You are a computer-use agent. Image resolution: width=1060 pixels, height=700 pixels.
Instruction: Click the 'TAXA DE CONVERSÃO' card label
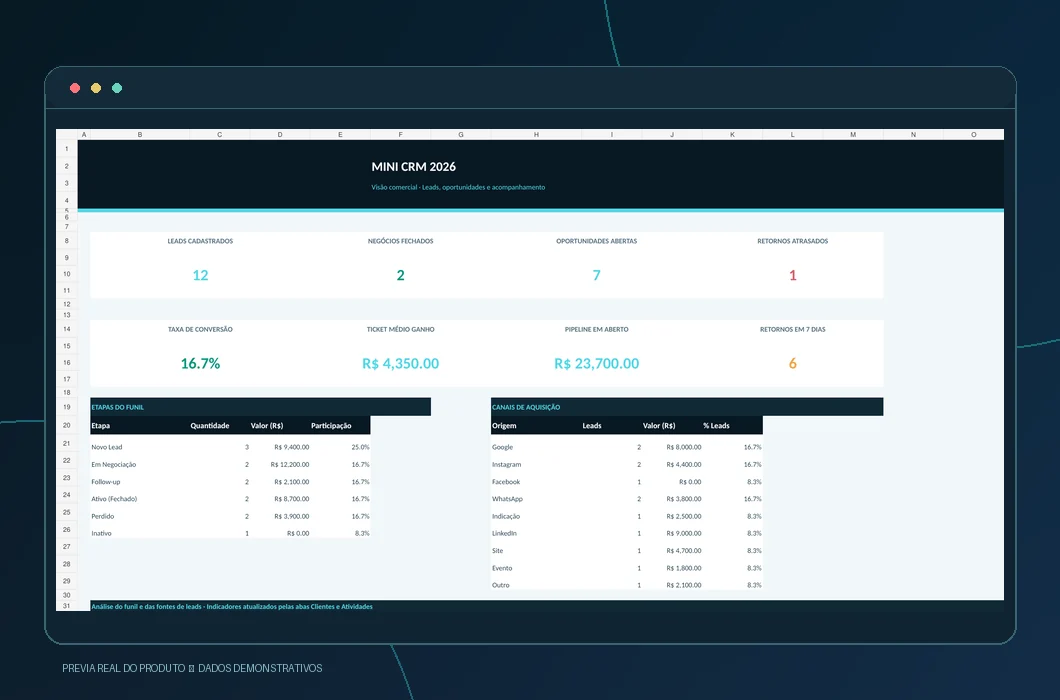click(200, 329)
